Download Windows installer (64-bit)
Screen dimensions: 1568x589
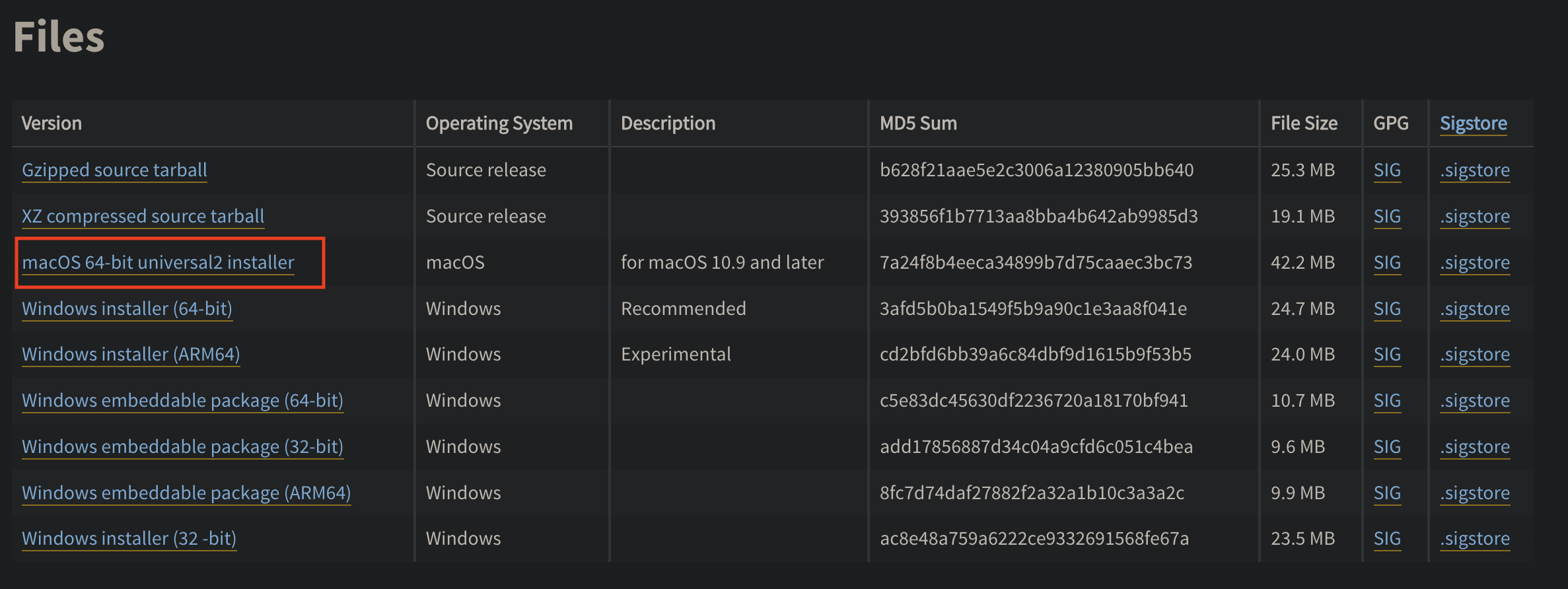tap(127, 309)
